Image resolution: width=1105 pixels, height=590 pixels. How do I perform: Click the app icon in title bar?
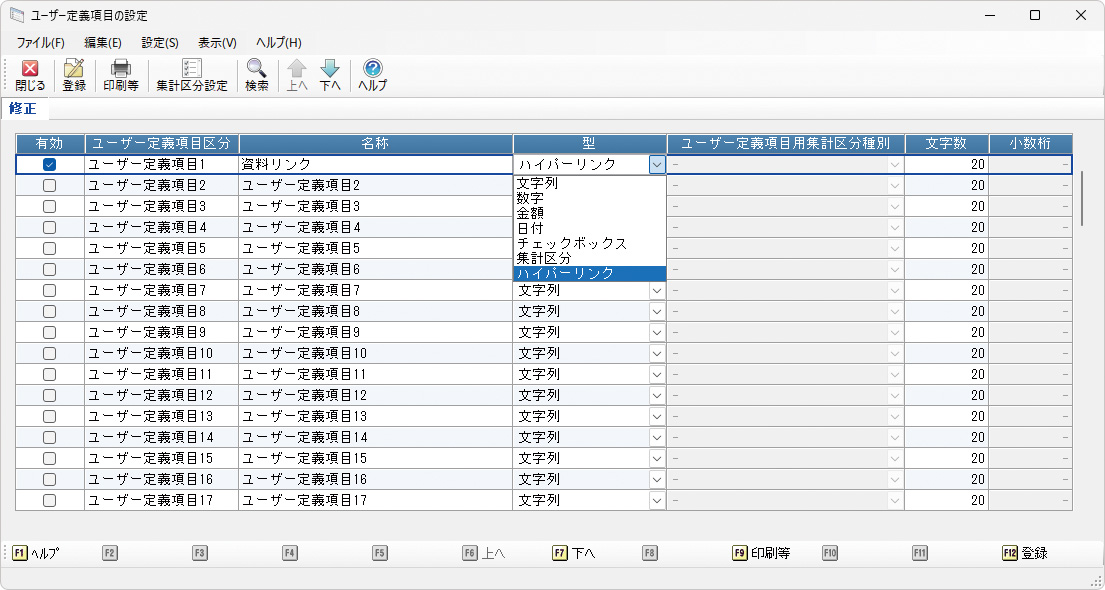point(17,15)
